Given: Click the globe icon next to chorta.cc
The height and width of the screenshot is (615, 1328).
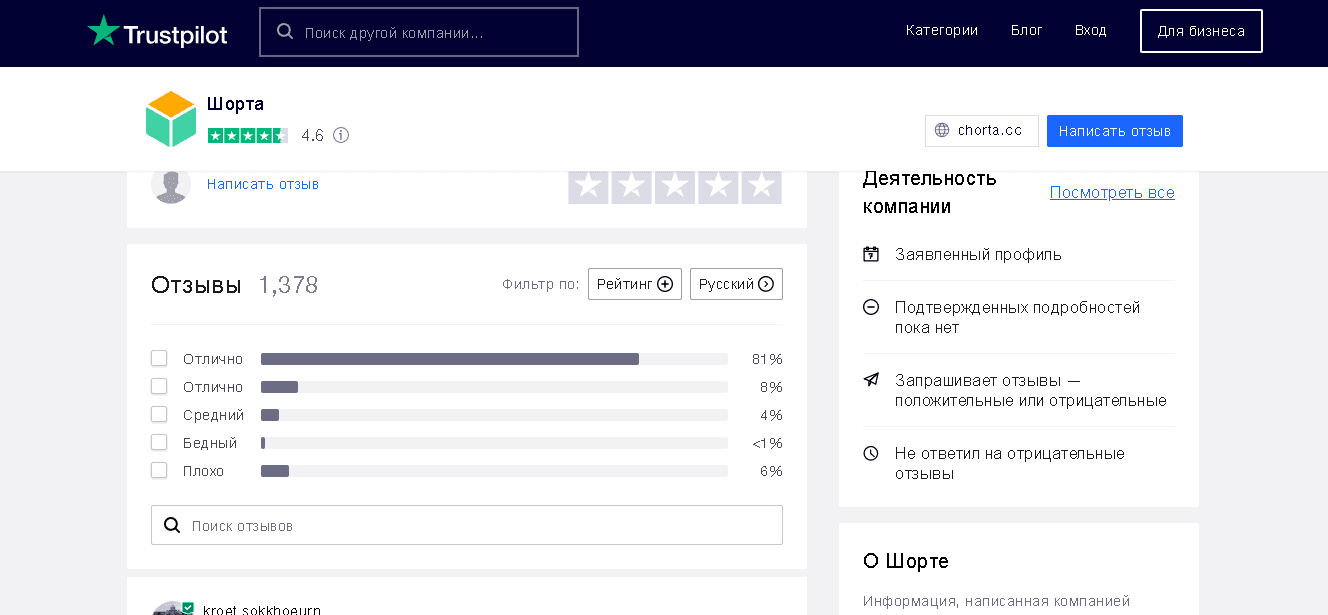Looking at the screenshot, I should (942, 131).
